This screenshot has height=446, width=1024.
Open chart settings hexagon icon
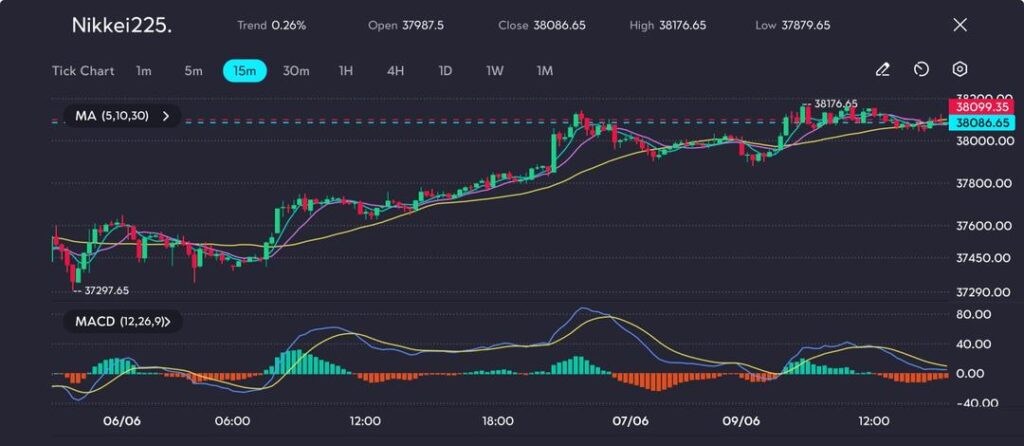(959, 70)
